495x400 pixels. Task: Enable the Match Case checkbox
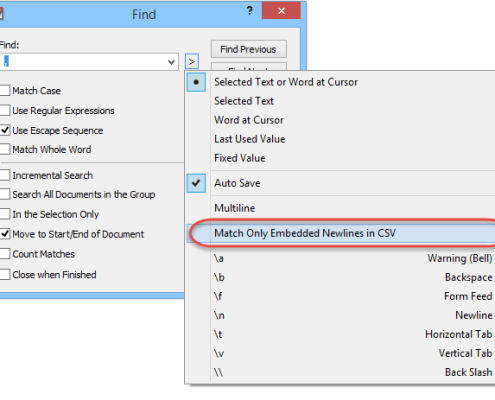pos(5,91)
